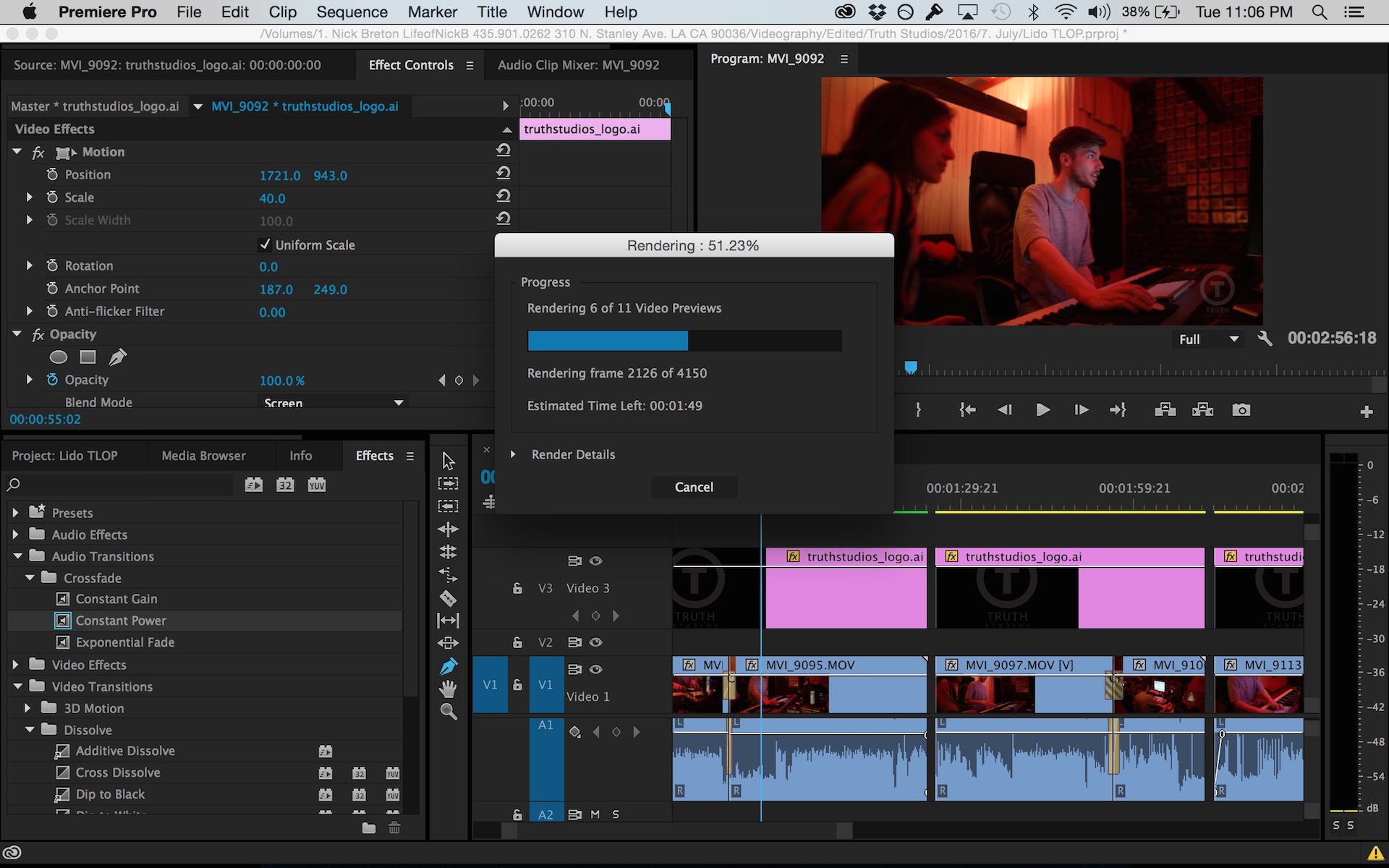Toggle the Uniform Scale checkbox
This screenshot has height=868, width=1389.
[x=265, y=244]
